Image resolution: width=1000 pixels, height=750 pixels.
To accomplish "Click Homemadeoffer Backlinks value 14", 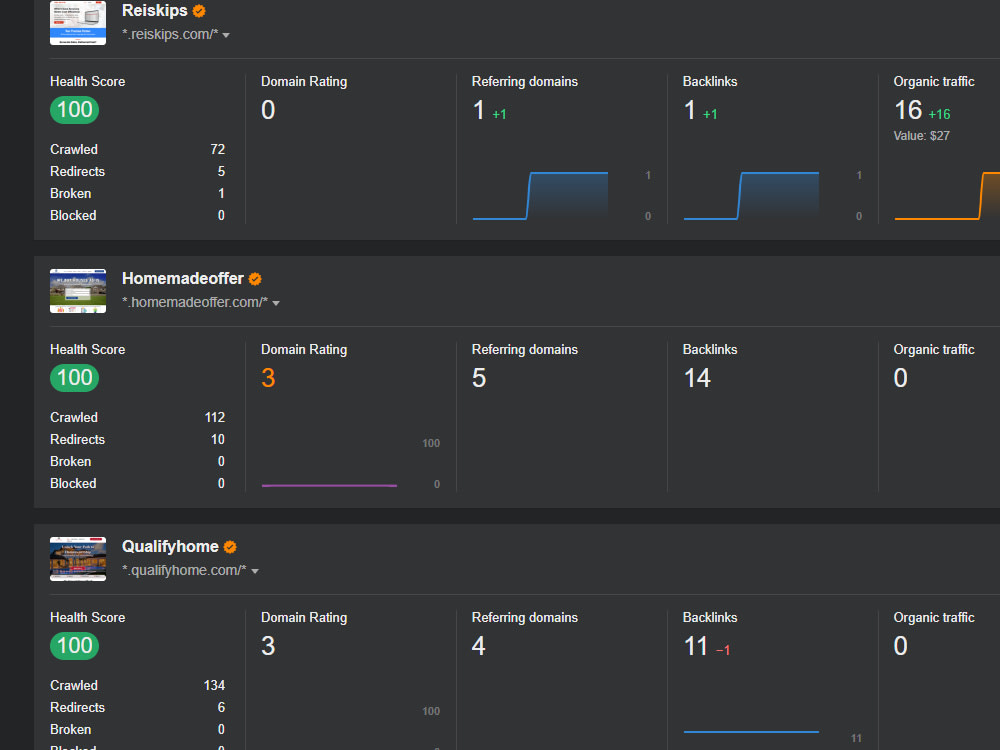I will tap(697, 378).
